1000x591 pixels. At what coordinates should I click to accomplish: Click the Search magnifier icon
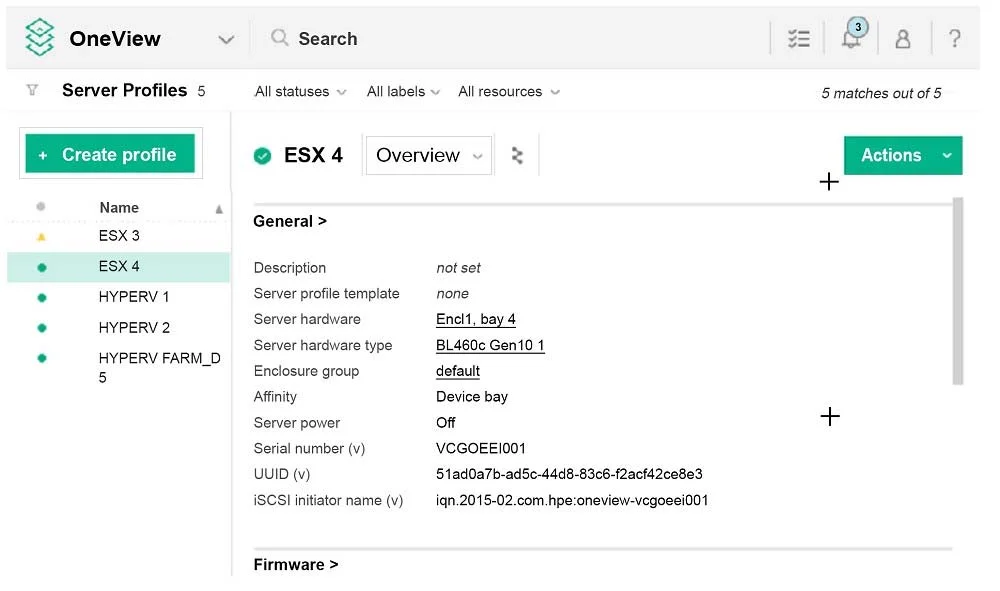[279, 38]
